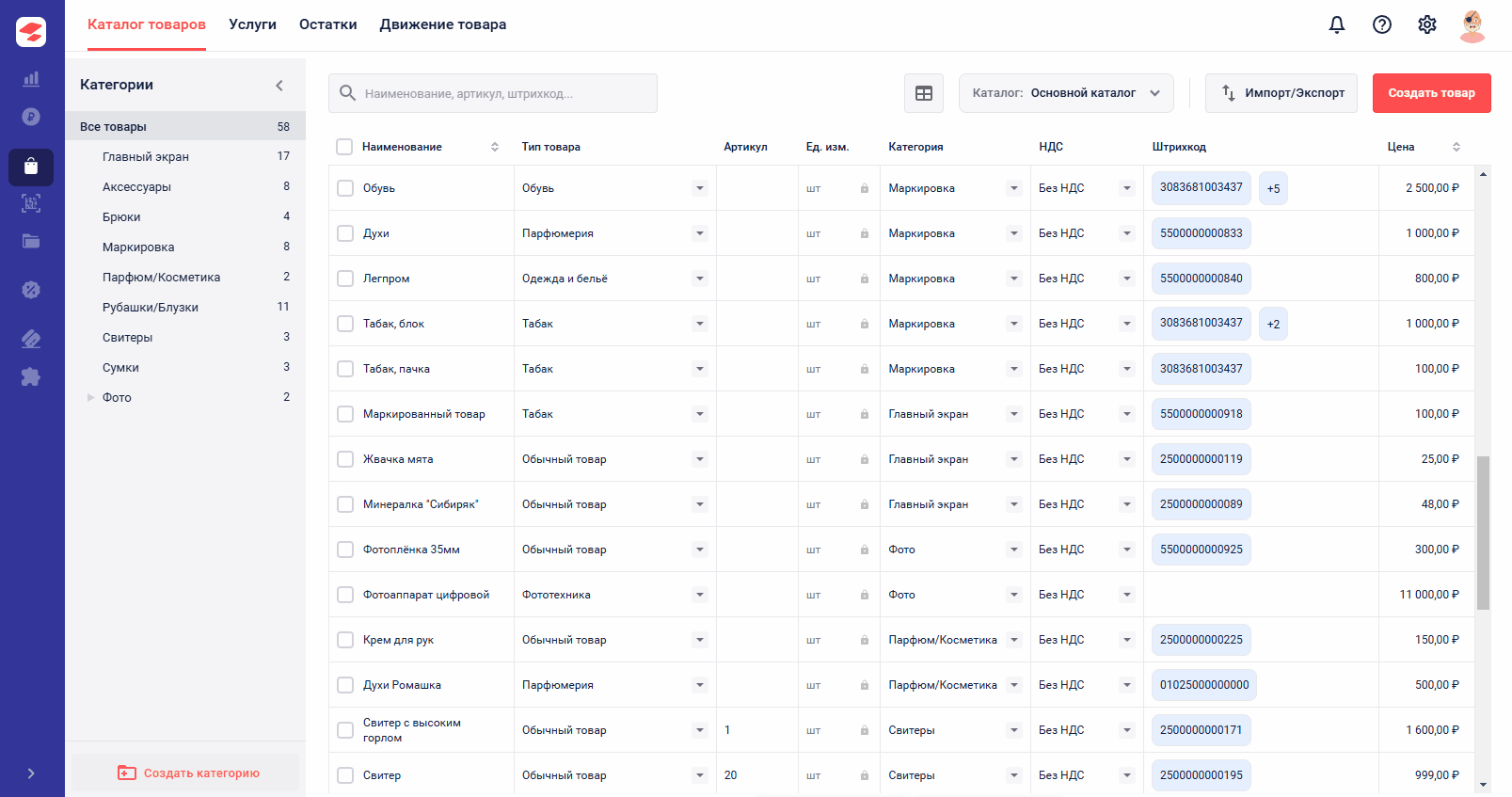Open НДС dropdown for Табак, пачка row
Viewport: 1512px width, 797px height.
click(1127, 369)
